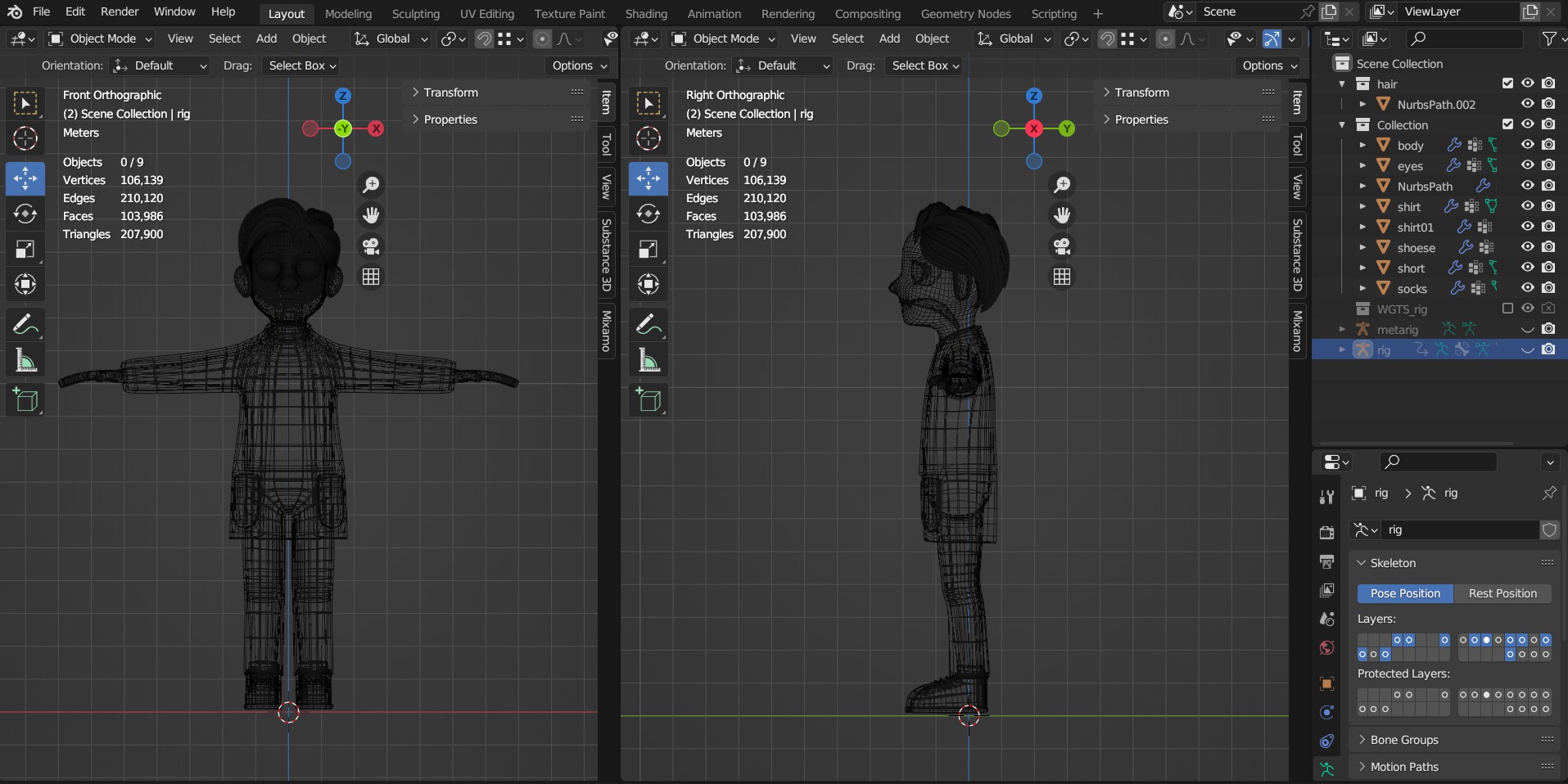
Task: Click the Outliner search field
Action: pos(1465,38)
